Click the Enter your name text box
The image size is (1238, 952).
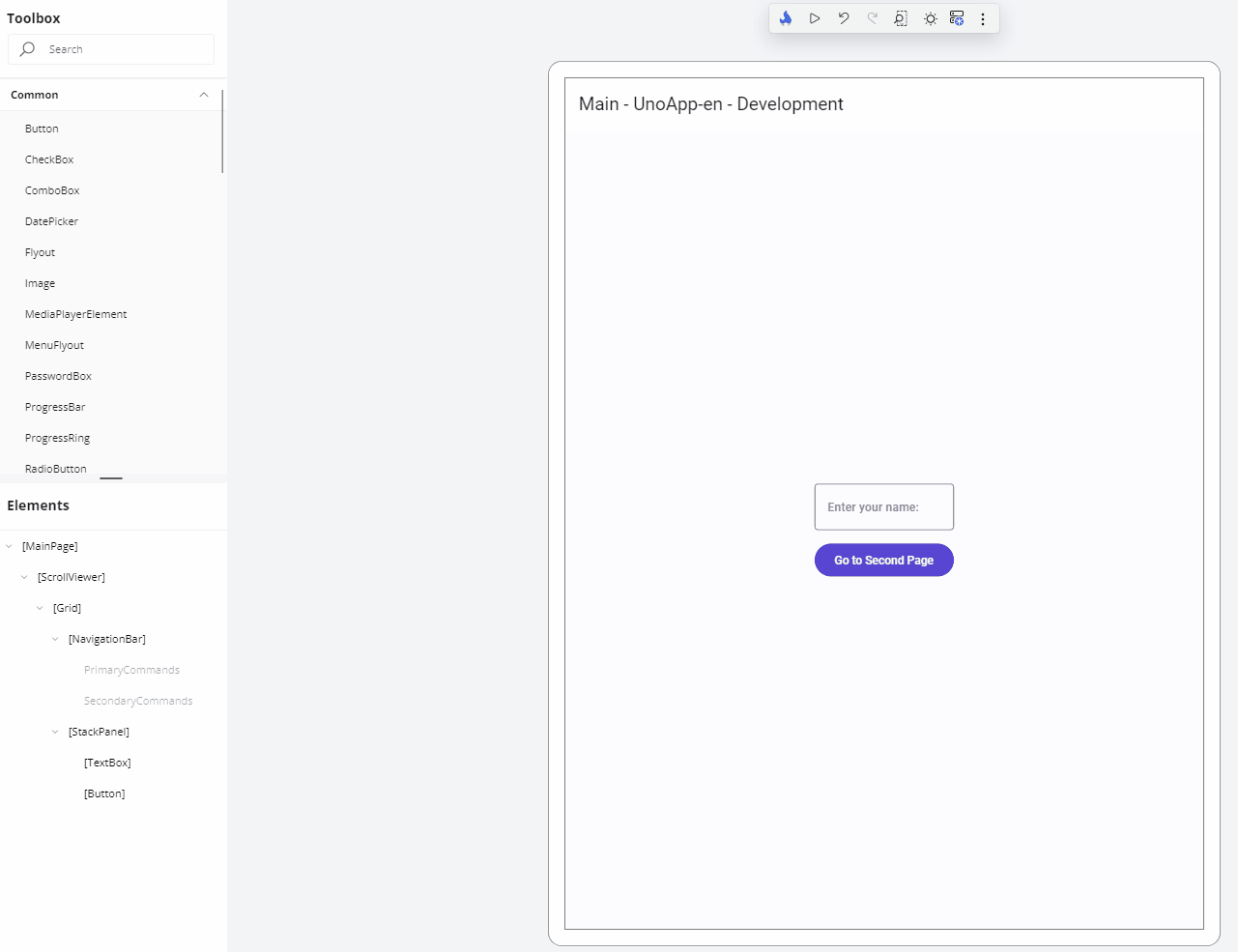[883, 506]
